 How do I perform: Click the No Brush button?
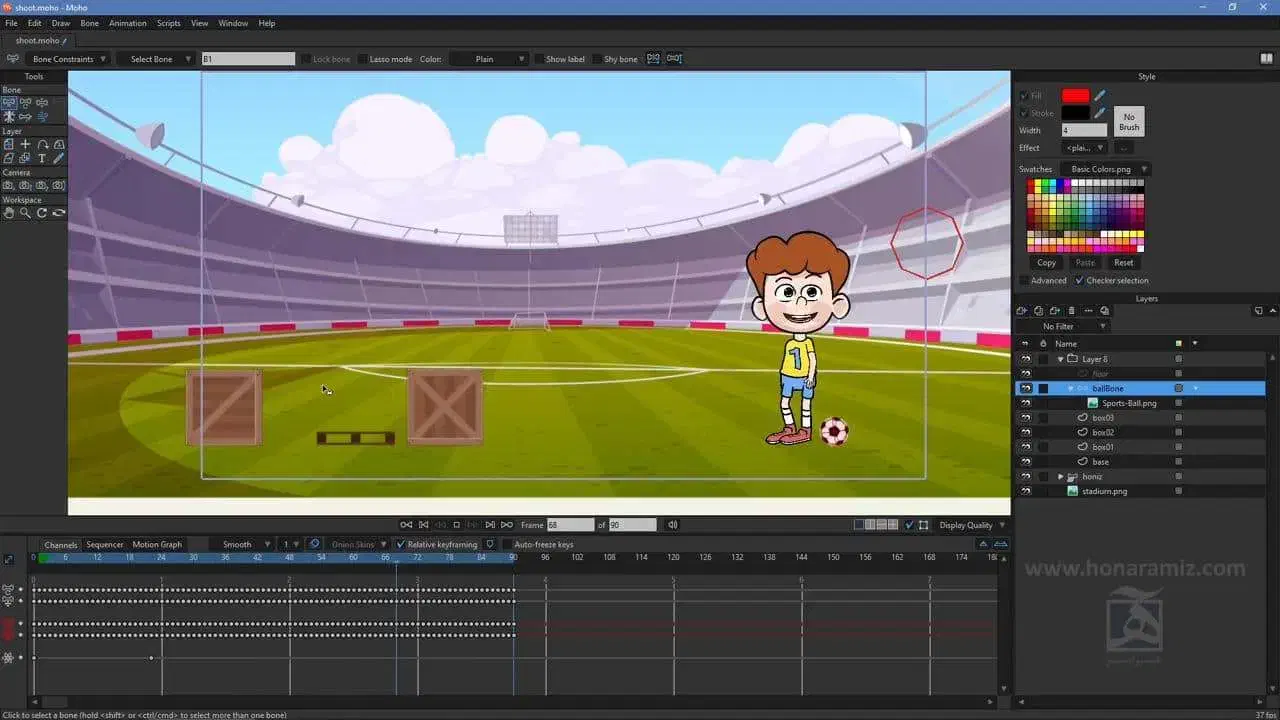[x=1129, y=122]
